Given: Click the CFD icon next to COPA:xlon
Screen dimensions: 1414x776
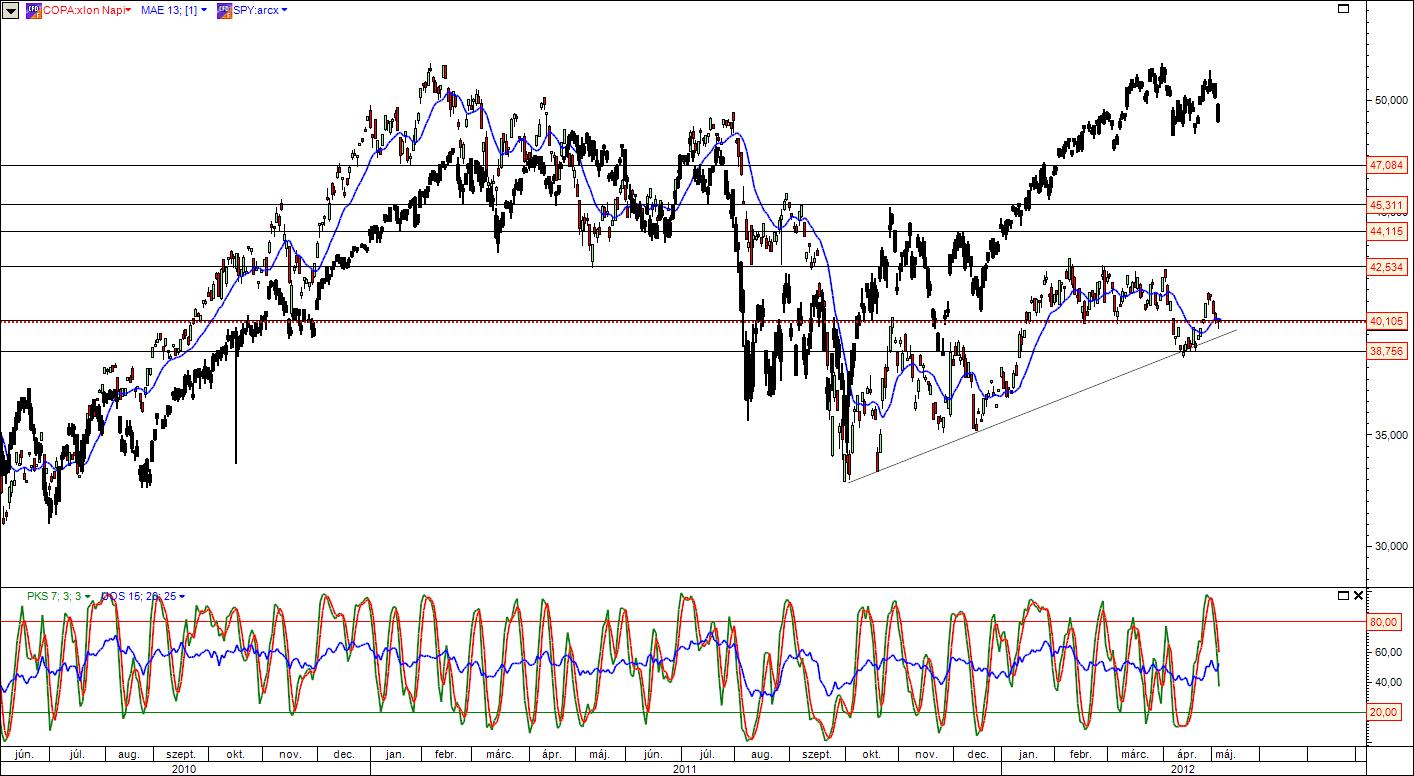Looking at the screenshot, I should (33, 9).
